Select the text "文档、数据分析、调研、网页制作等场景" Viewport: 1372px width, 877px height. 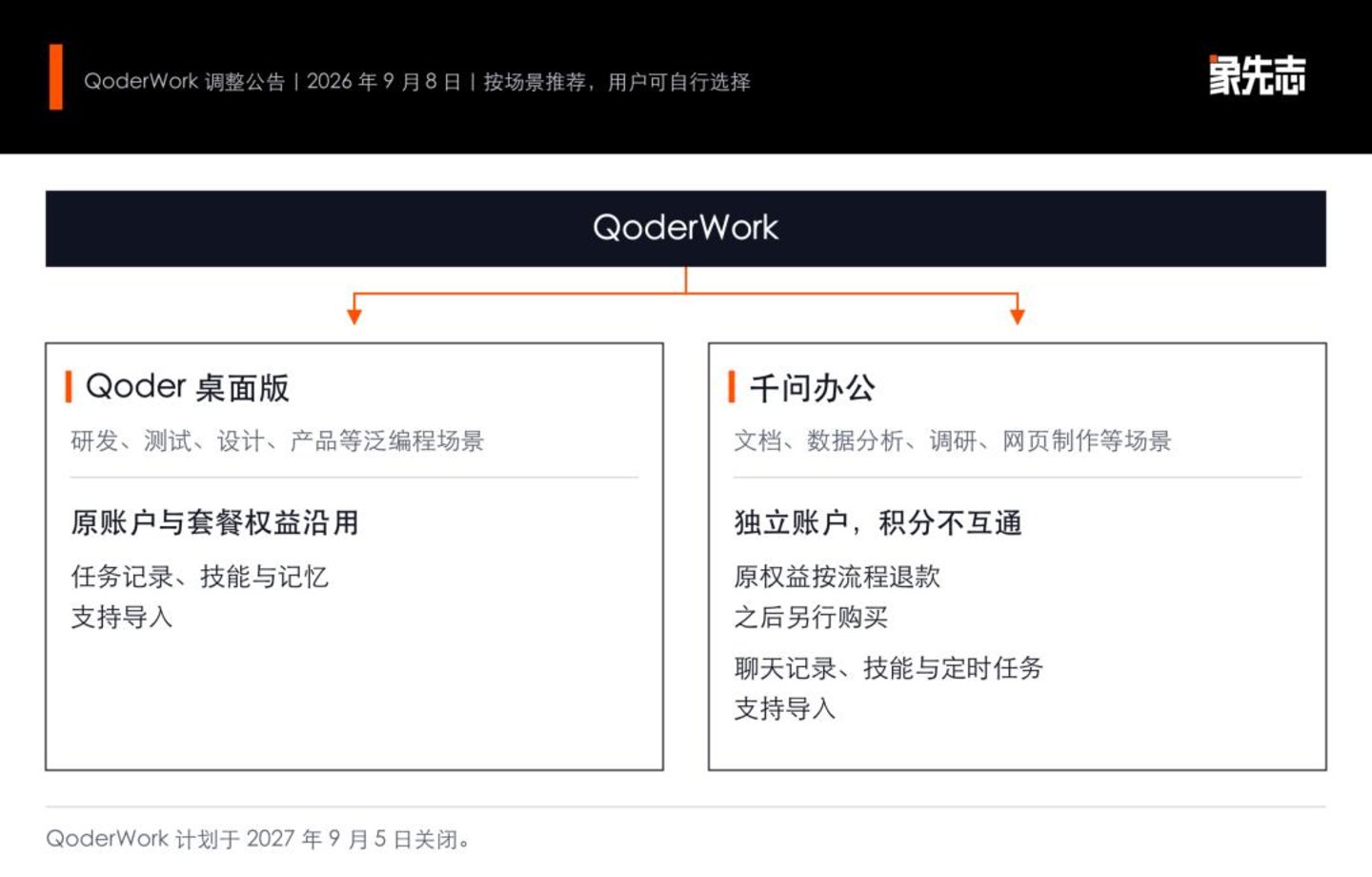tap(953, 440)
